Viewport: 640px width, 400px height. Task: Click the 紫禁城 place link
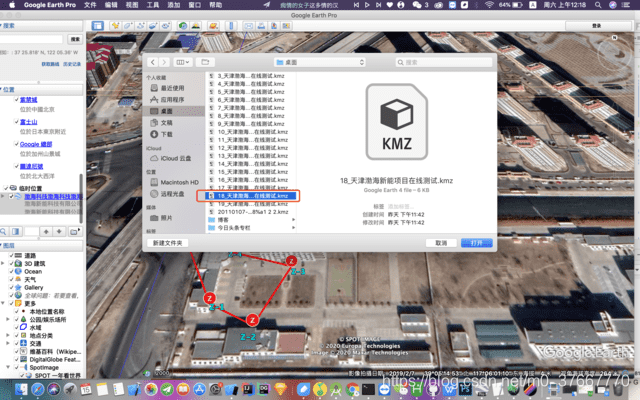[28, 100]
